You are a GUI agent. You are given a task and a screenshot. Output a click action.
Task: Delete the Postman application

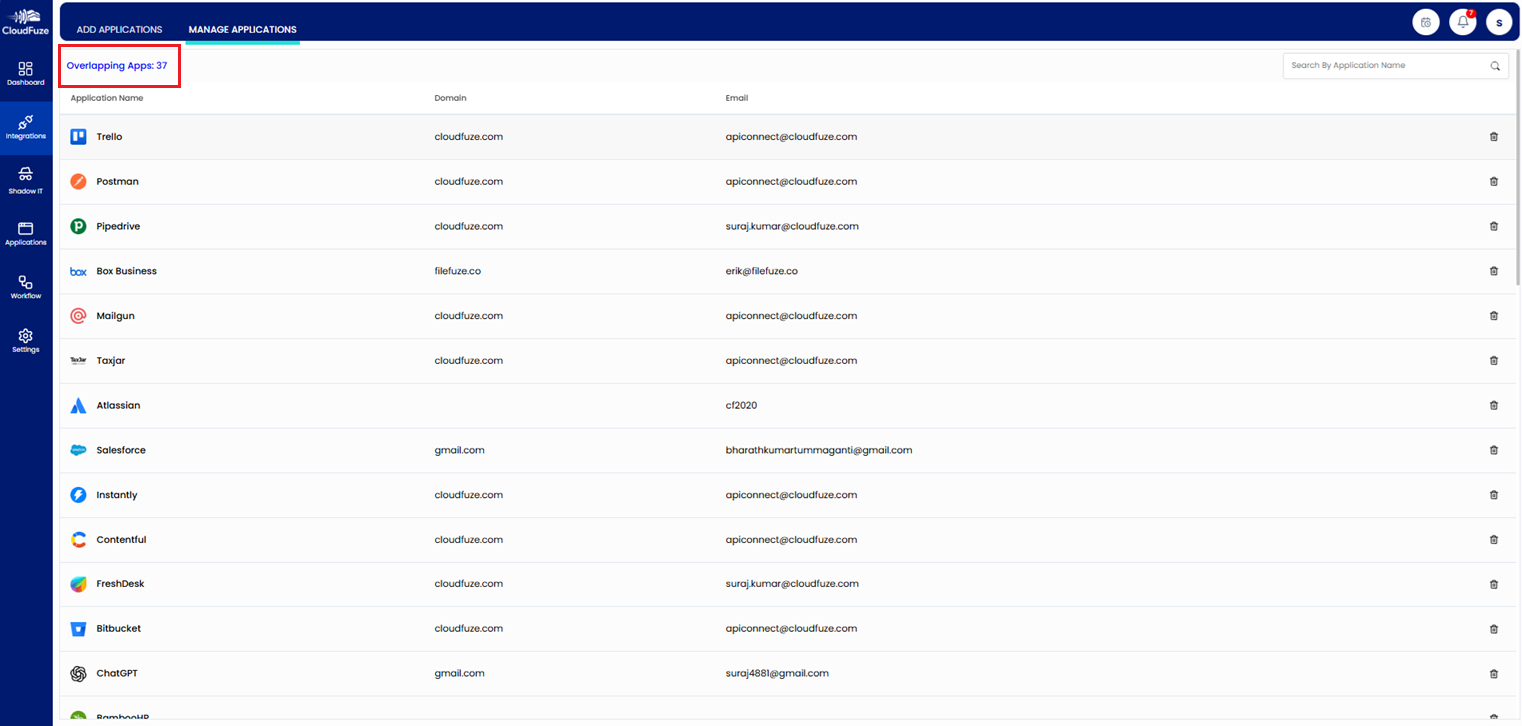(x=1494, y=181)
